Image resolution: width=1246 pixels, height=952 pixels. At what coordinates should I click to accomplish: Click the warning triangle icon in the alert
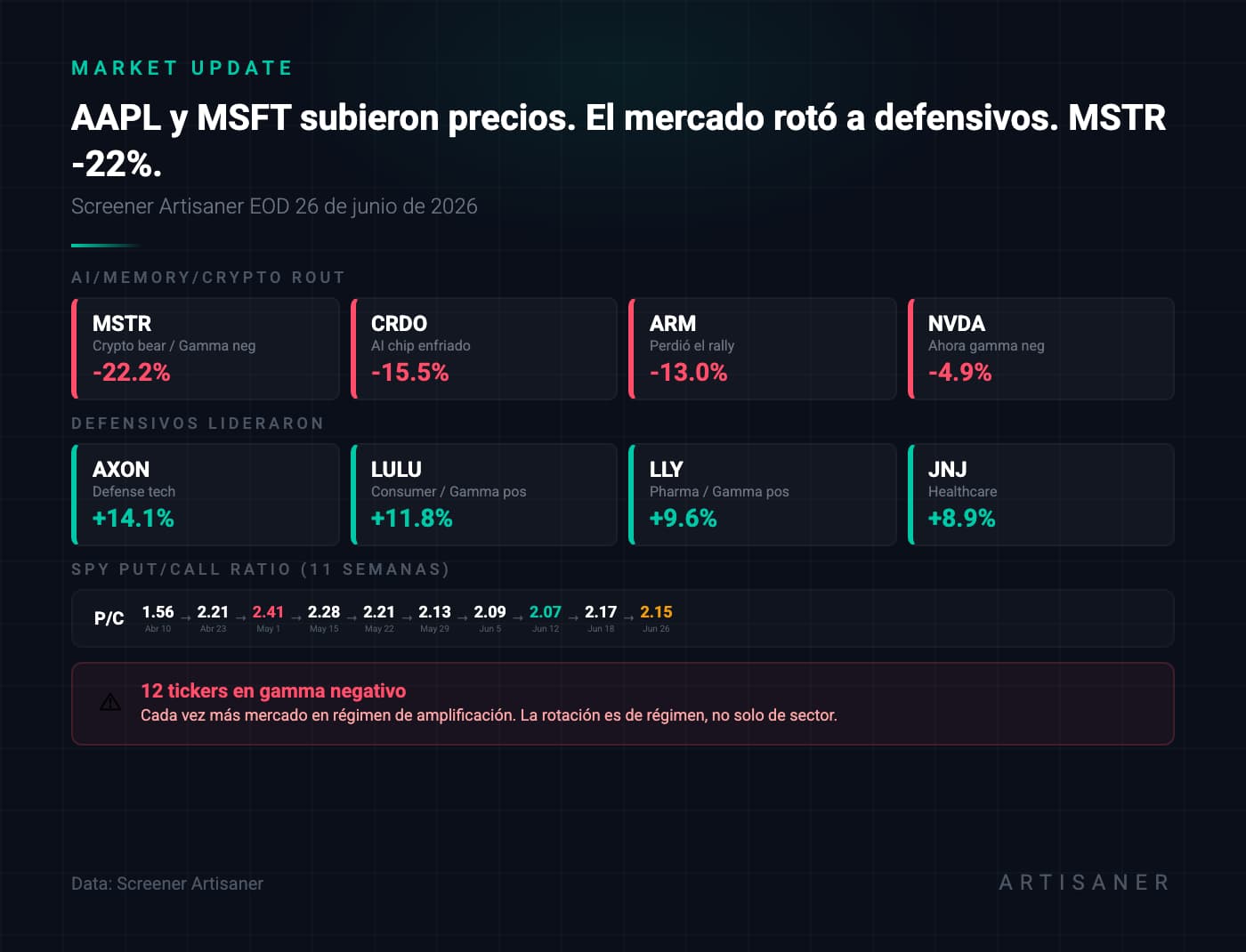[x=110, y=703]
